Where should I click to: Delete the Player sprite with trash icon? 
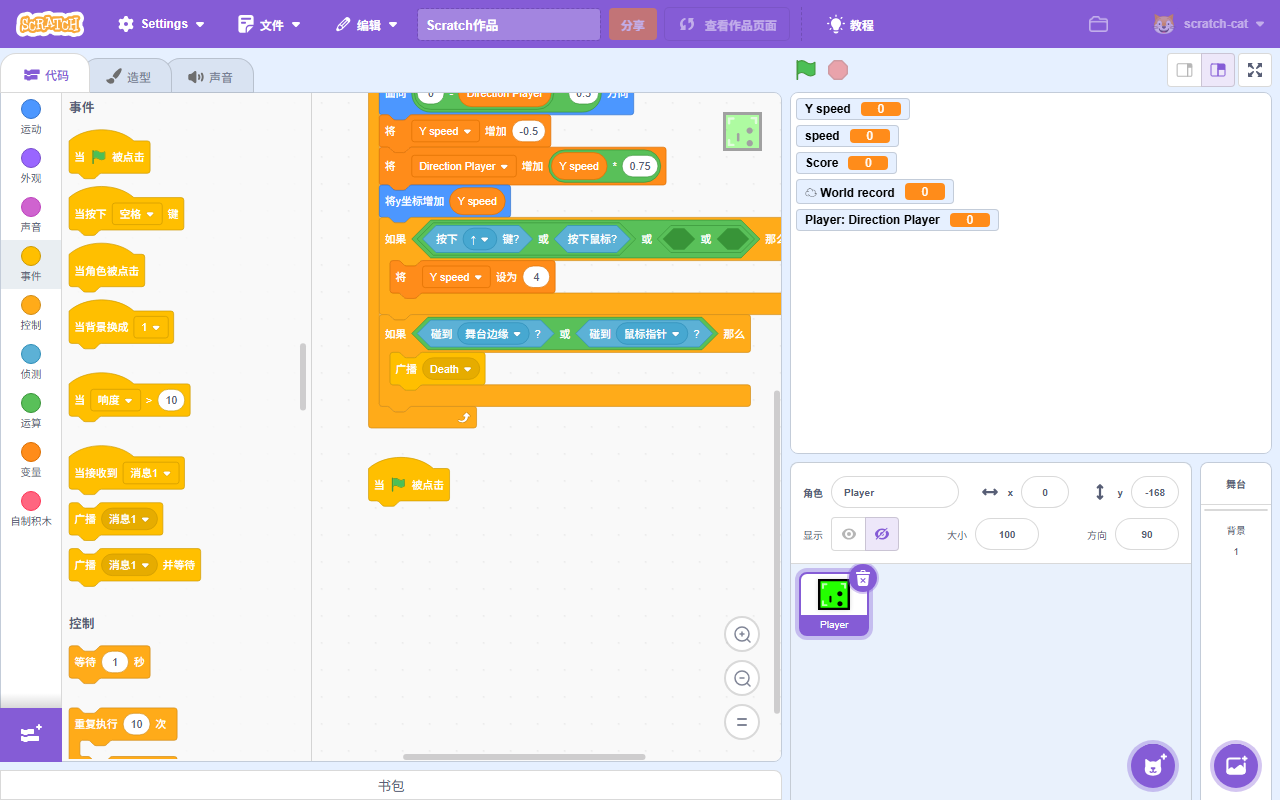point(862,579)
